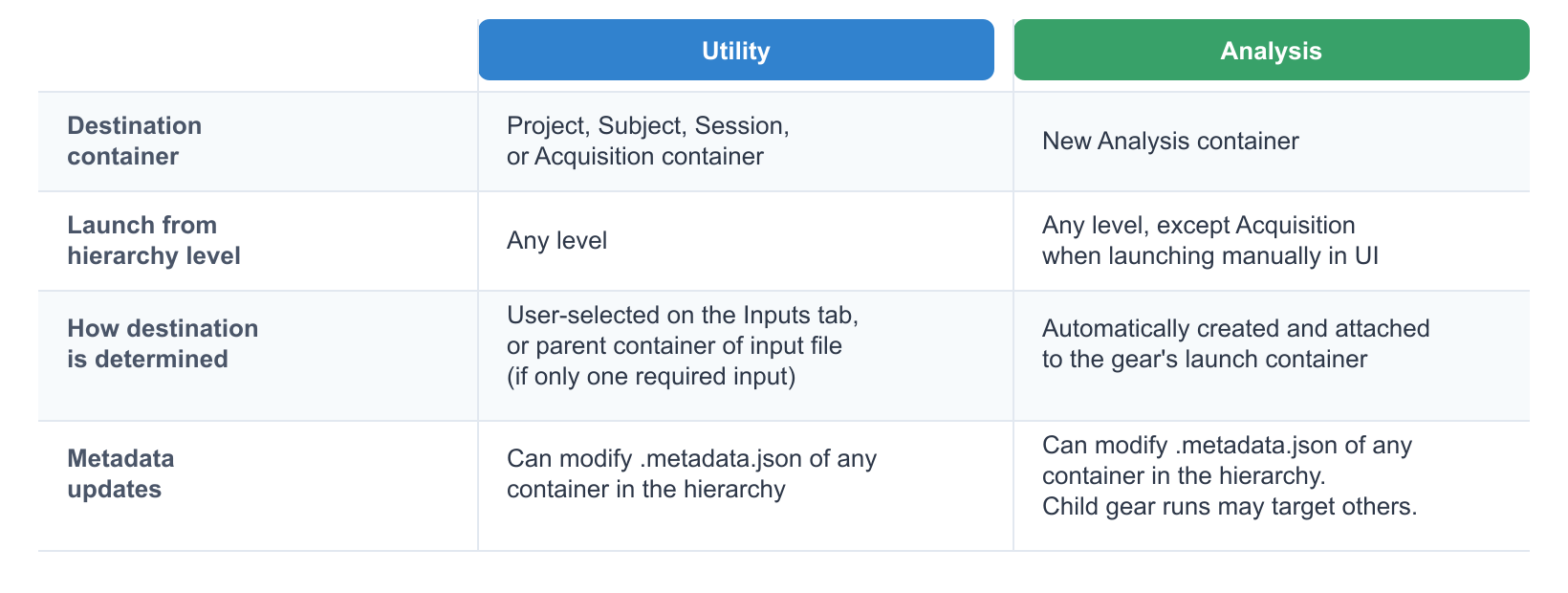
Task: Click 'or parent container of input file' line
Action: (674, 345)
